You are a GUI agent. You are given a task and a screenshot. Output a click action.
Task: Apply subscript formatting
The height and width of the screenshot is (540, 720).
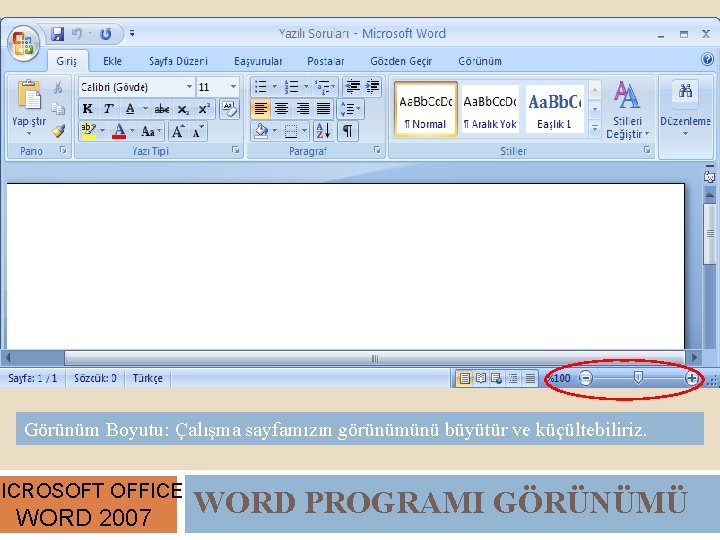pos(183,109)
